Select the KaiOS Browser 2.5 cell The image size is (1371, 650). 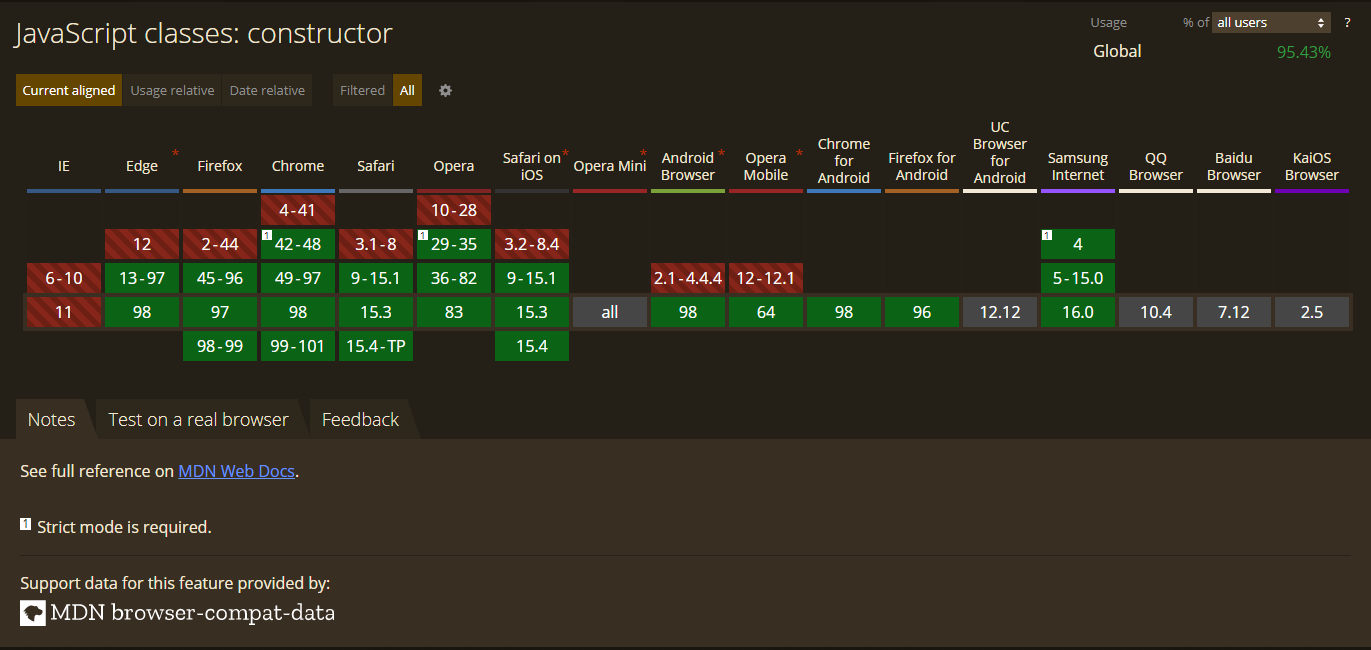coord(1312,312)
